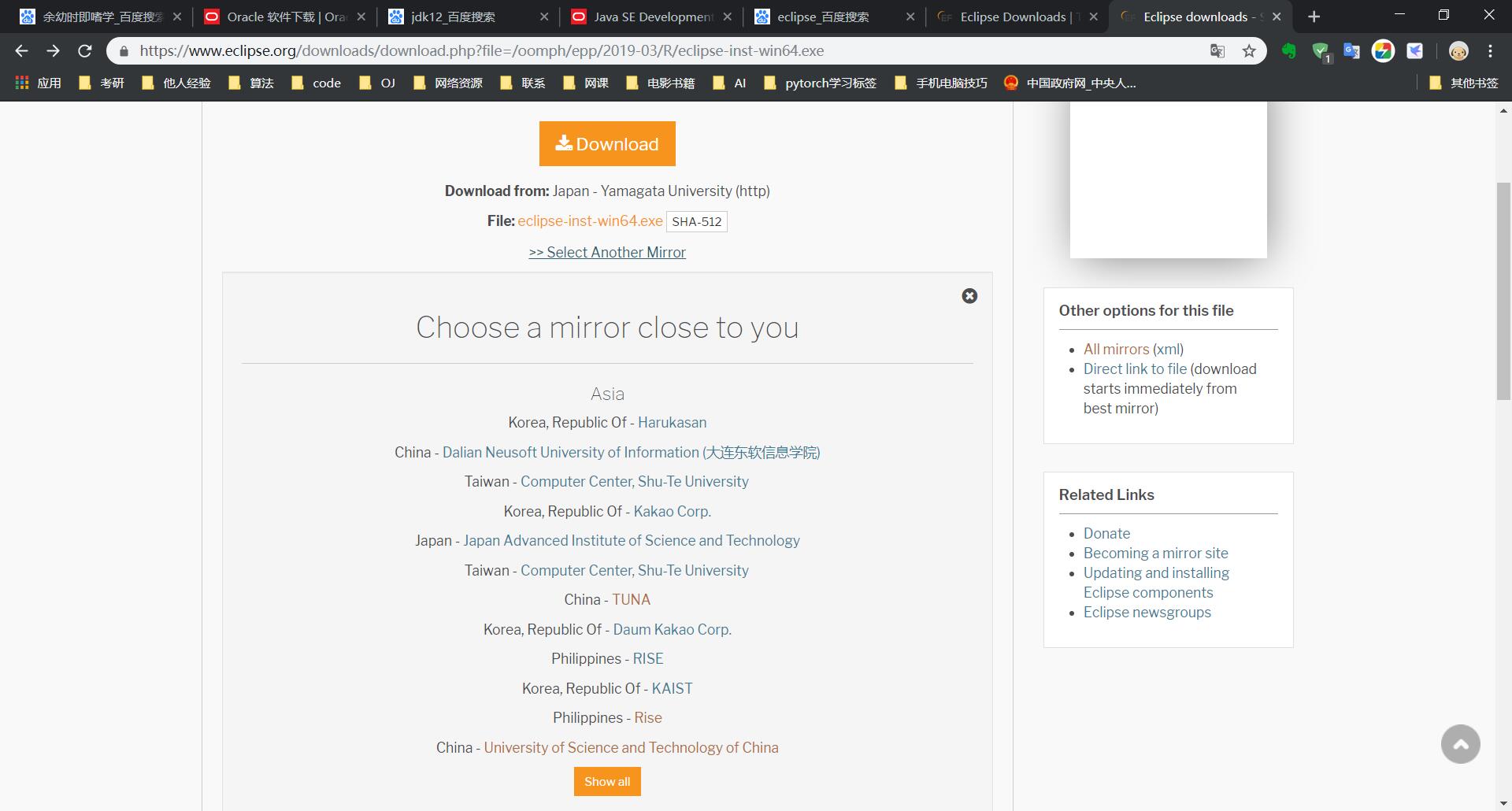This screenshot has height=811, width=1512.
Task: Choose University of Science and Technology of China
Action: pos(631,747)
